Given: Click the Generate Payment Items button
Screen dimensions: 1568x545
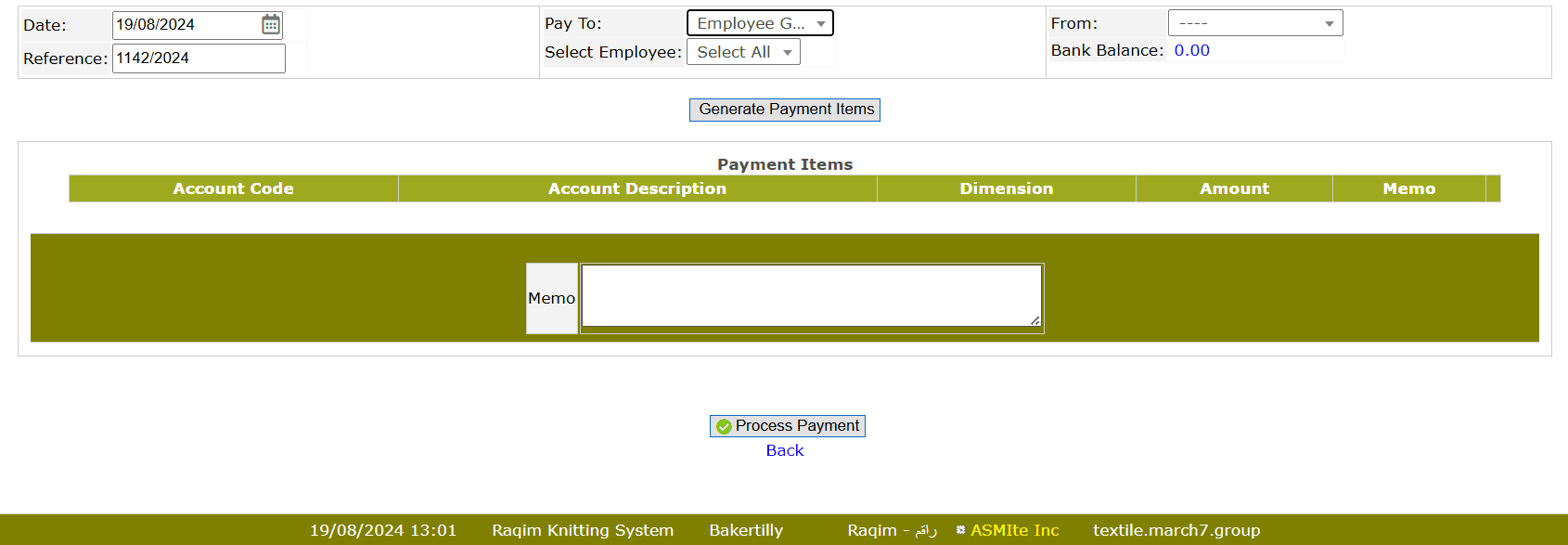Looking at the screenshot, I should 785,110.
